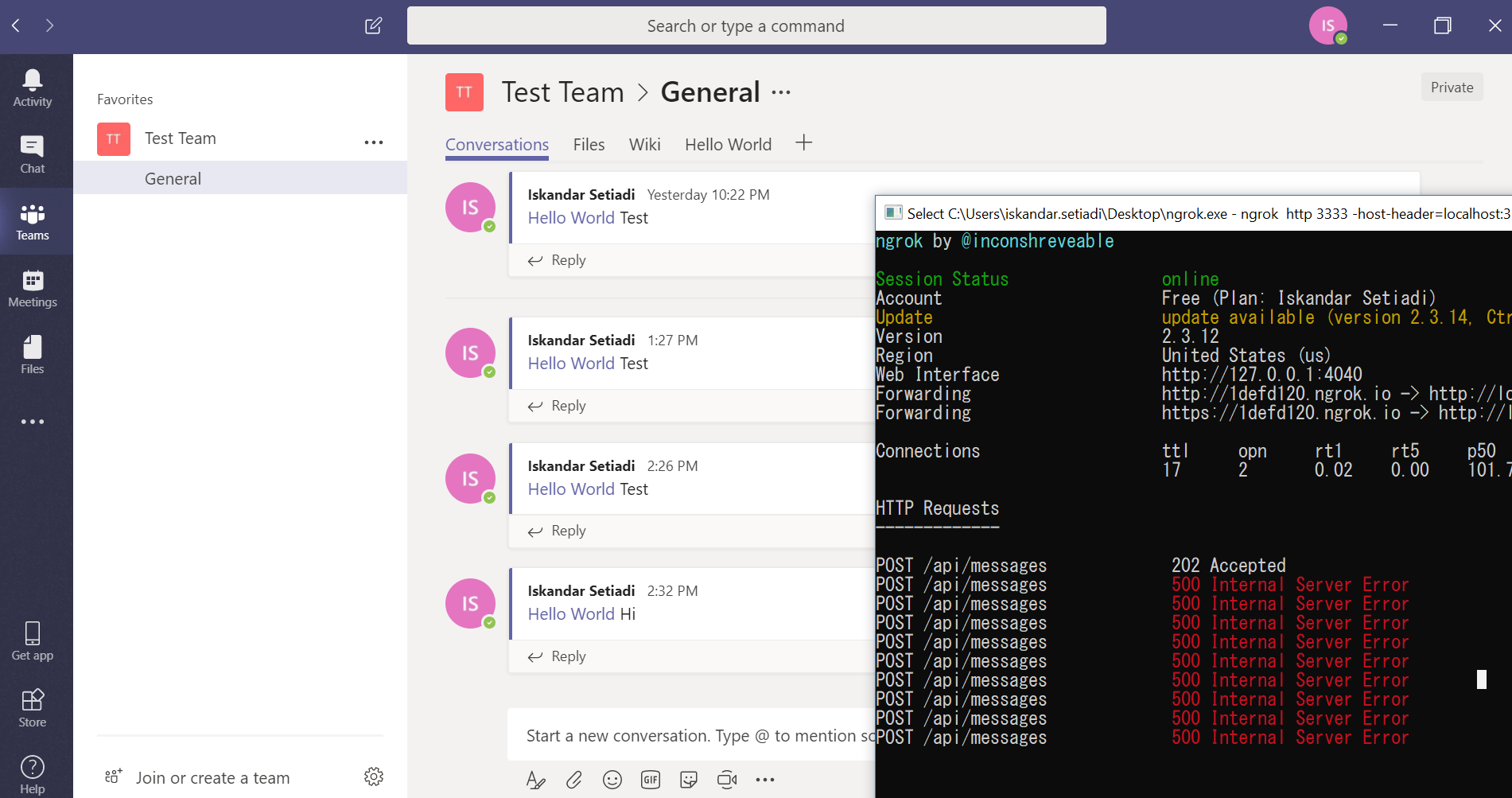Open the sticker picker
The width and height of the screenshot is (1512, 798).
point(689,780)
